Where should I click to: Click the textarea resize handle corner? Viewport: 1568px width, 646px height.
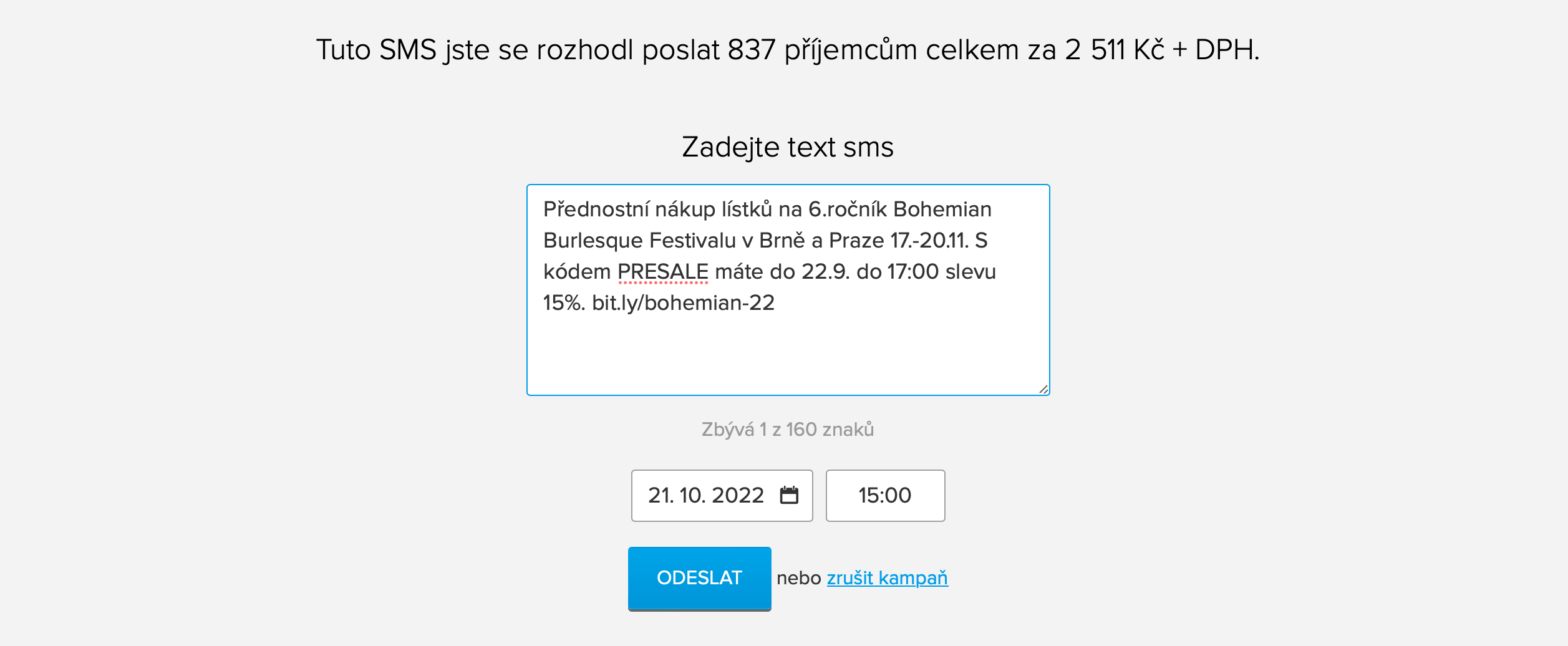[1043, 390]
